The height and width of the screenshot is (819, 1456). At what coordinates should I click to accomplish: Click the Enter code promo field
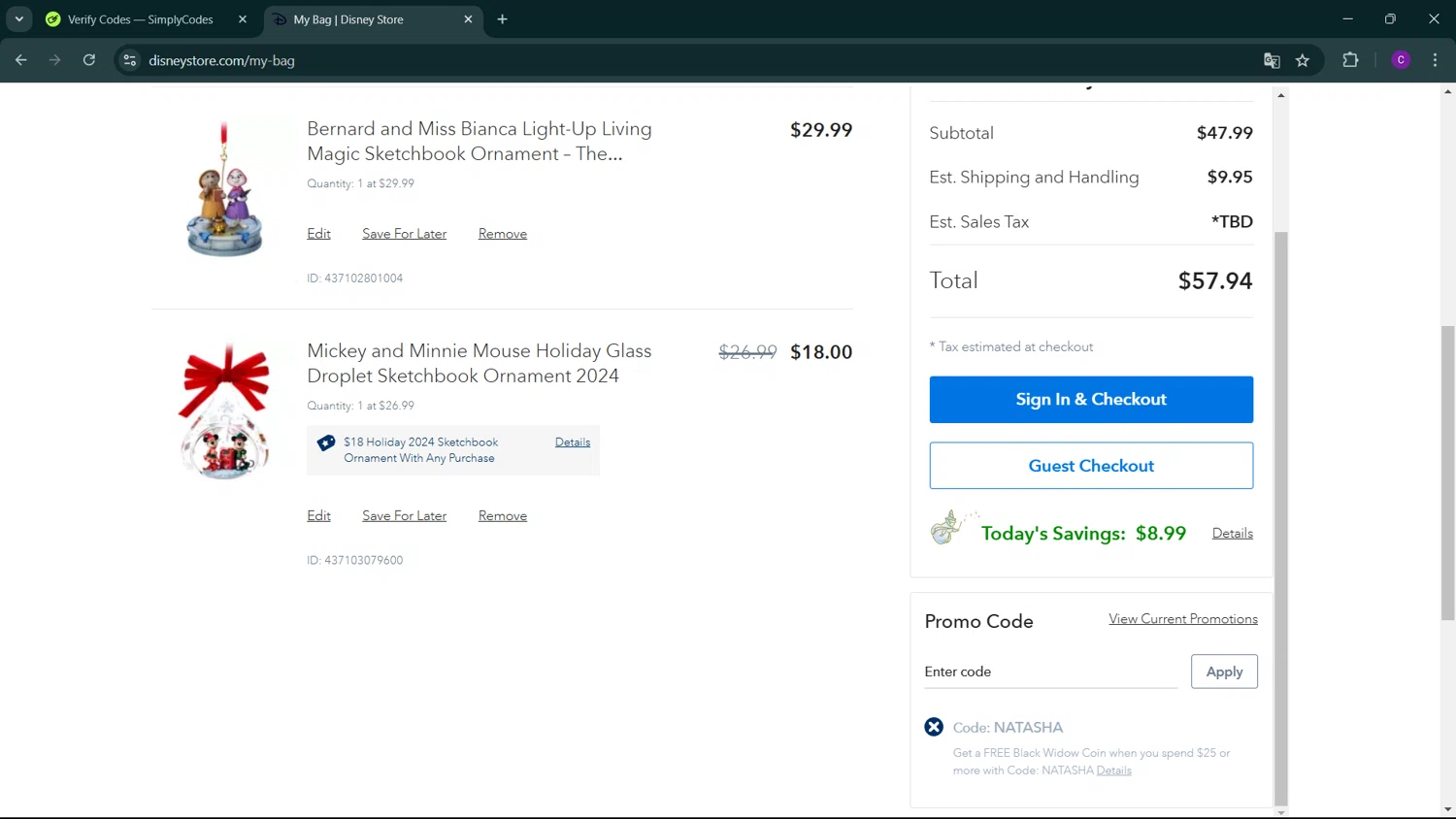point(1051,672)
